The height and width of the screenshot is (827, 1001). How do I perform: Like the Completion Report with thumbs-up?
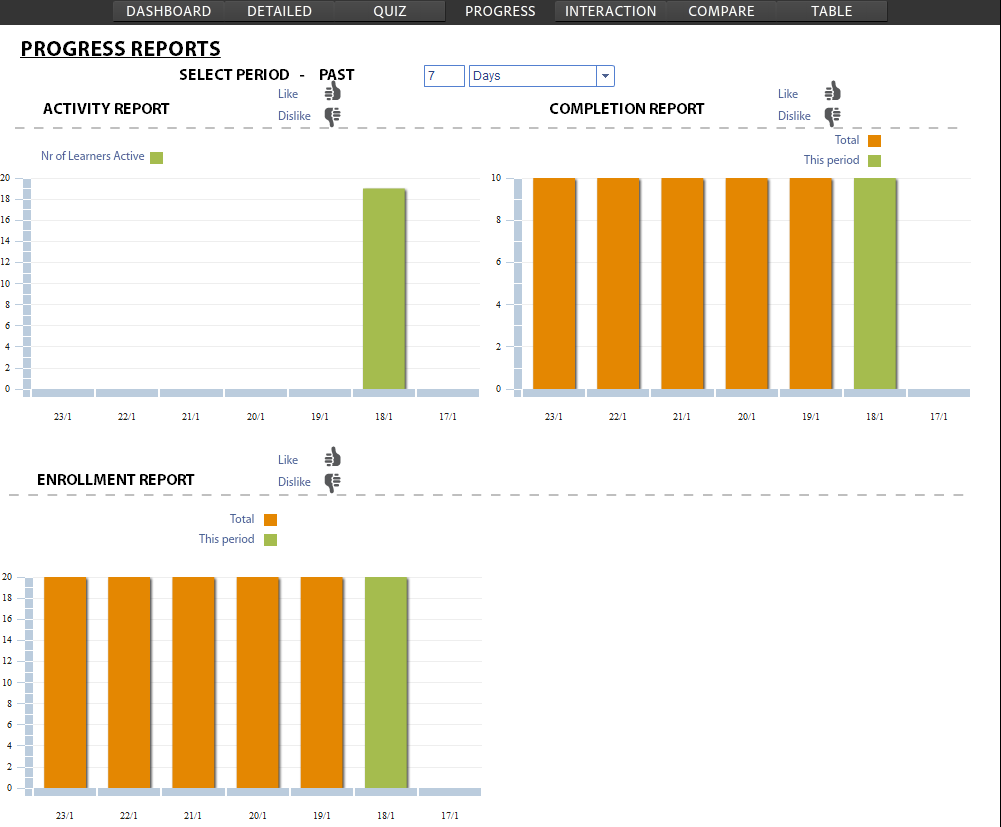[833, 92]
